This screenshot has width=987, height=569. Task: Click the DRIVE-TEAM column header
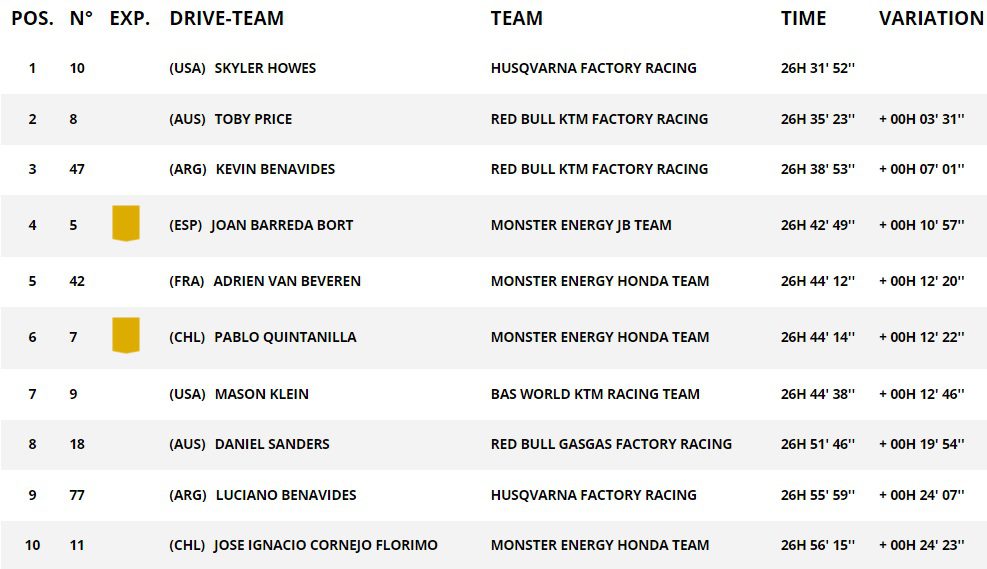click(226, 18)
